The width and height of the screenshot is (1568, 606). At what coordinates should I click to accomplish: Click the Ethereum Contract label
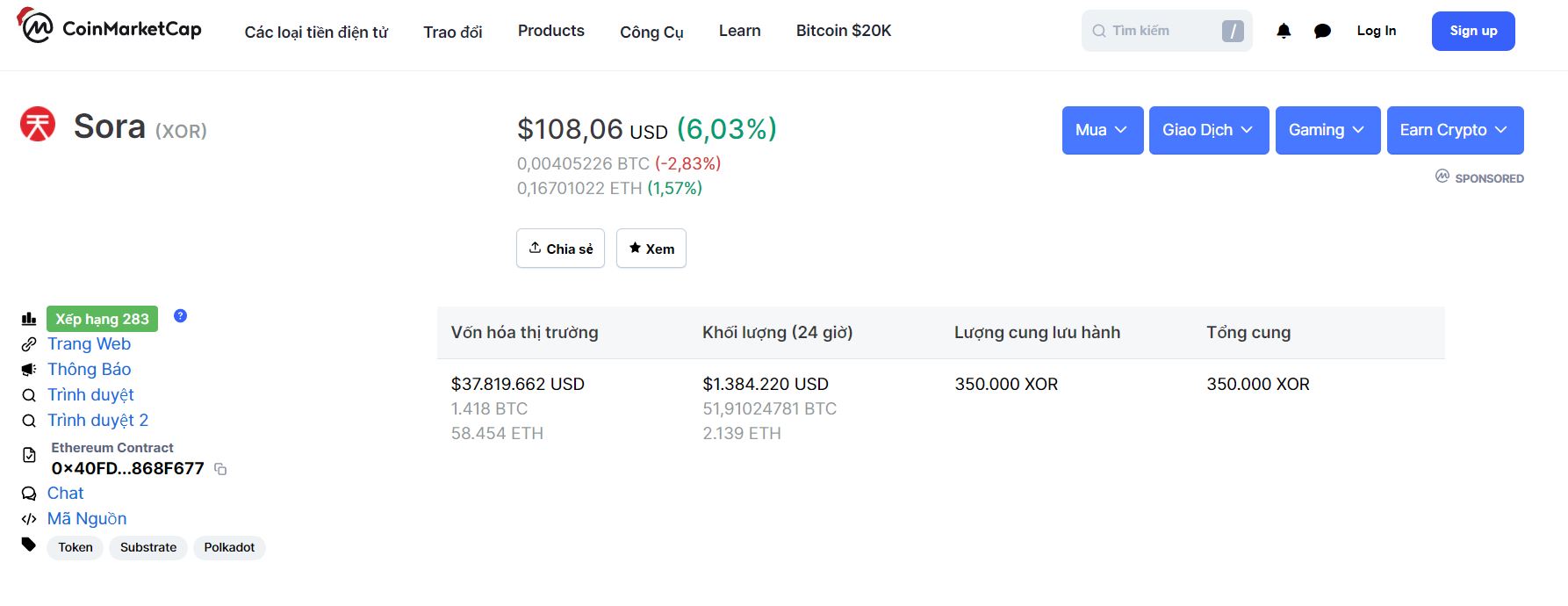click(112, 448)
